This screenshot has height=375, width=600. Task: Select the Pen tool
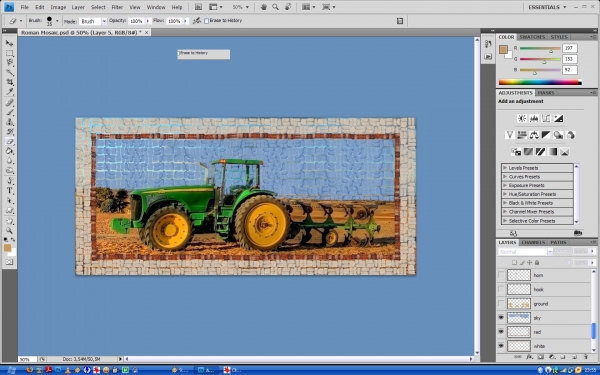pos(10,181)
